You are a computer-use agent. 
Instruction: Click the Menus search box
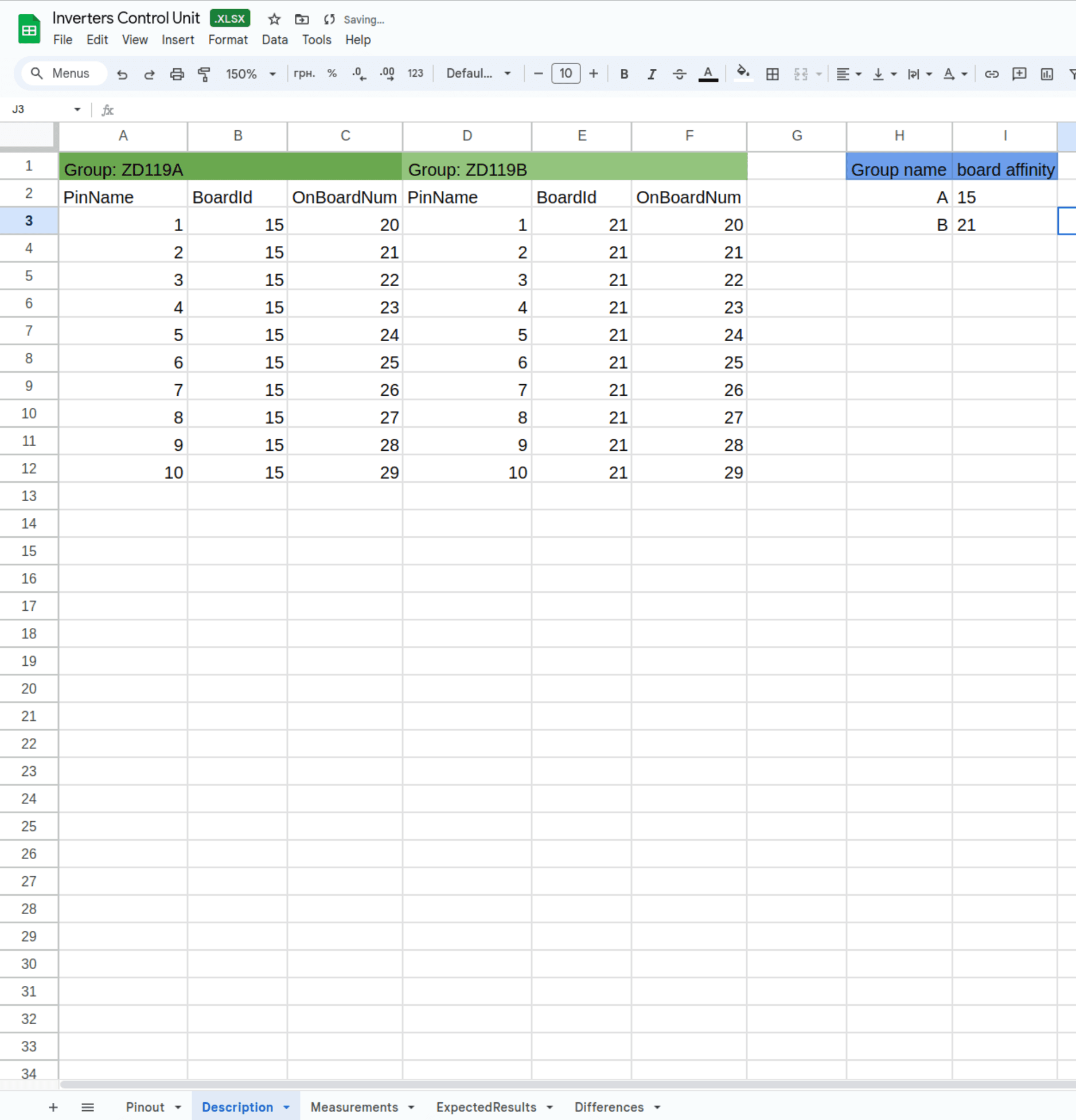pyautogui.click(x=64, y=73)
